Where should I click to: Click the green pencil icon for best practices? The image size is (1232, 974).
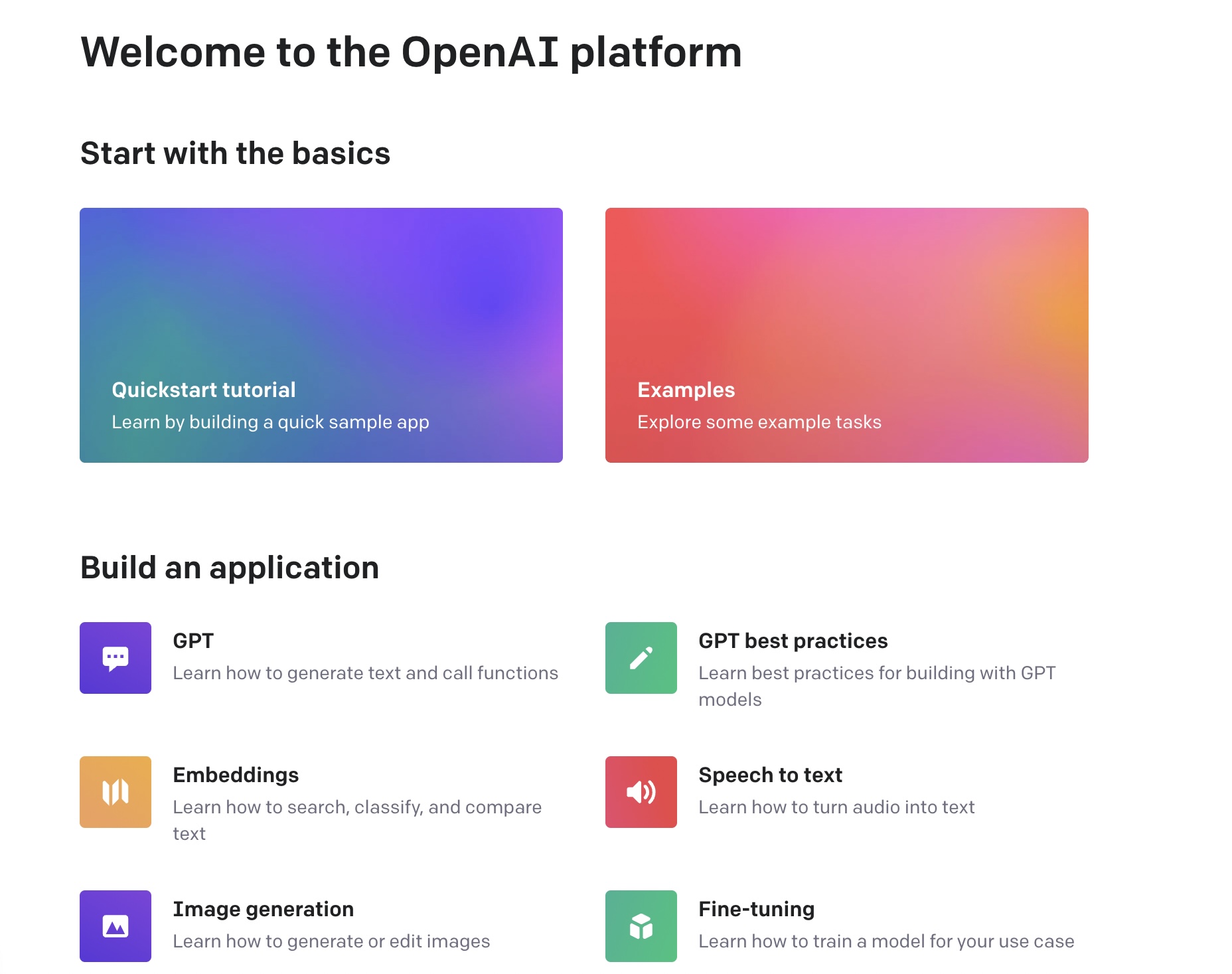point(641,658)
